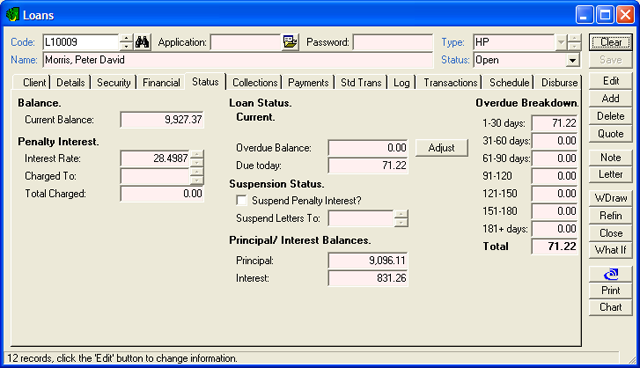Click the Add button

pos(611,98)
